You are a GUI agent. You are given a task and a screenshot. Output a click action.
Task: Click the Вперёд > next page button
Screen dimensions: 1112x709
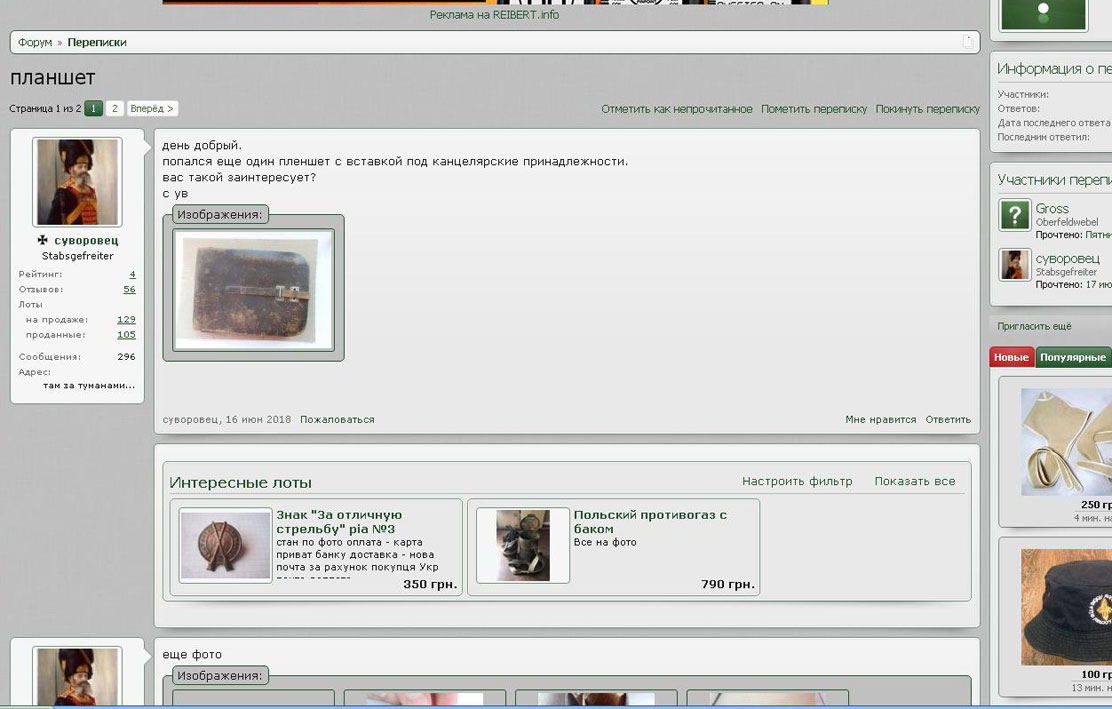[x=152, y=108]
